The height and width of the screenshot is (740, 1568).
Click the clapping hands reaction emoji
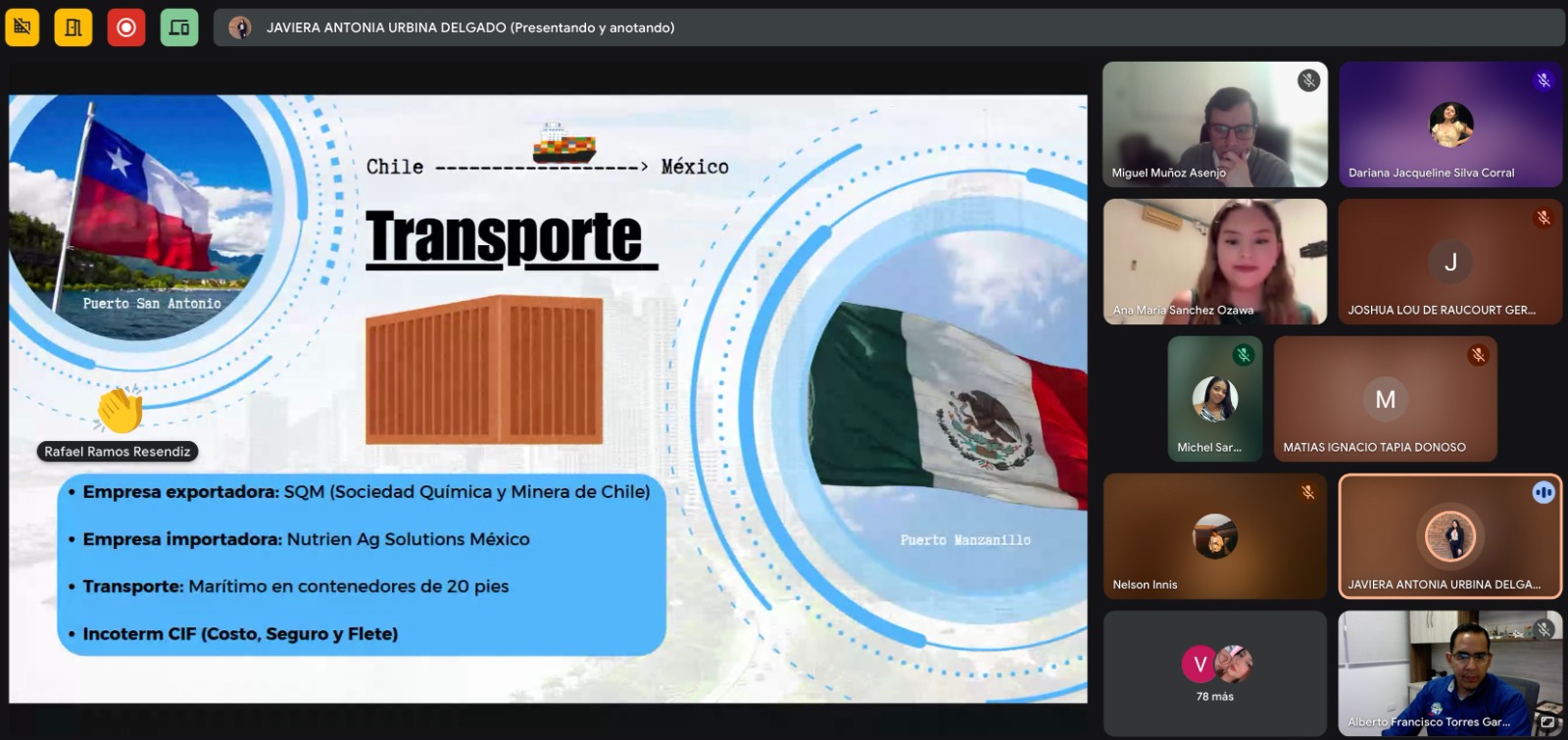120,410
